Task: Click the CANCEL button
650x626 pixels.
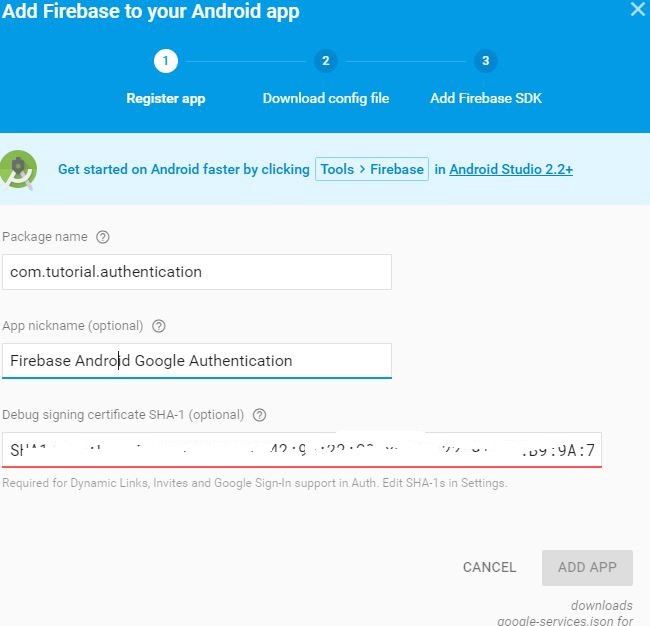Action: click(490, 567)
